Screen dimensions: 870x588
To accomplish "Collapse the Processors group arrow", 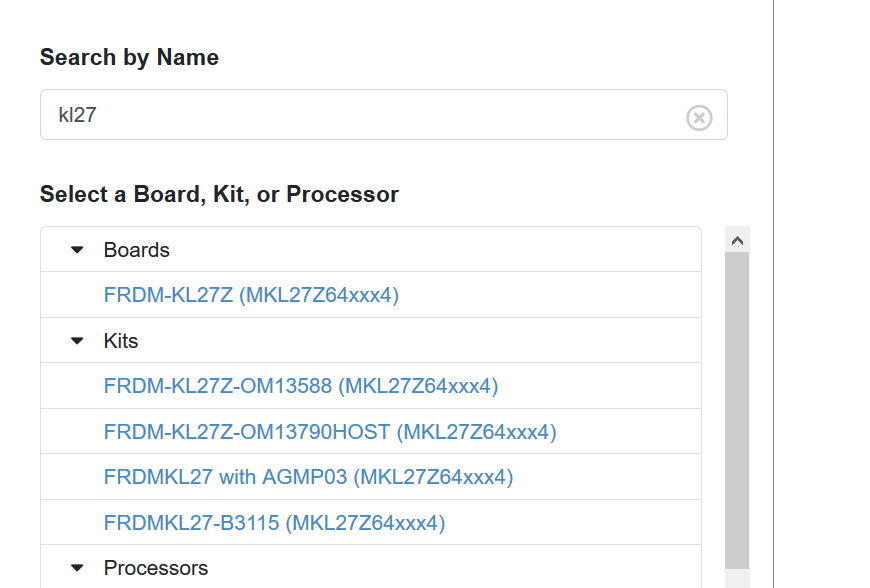I will 78,568.
